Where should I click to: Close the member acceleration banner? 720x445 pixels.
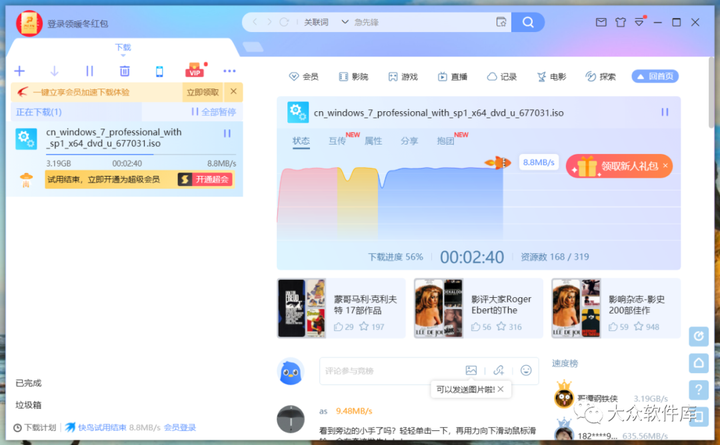pos(233,91)
